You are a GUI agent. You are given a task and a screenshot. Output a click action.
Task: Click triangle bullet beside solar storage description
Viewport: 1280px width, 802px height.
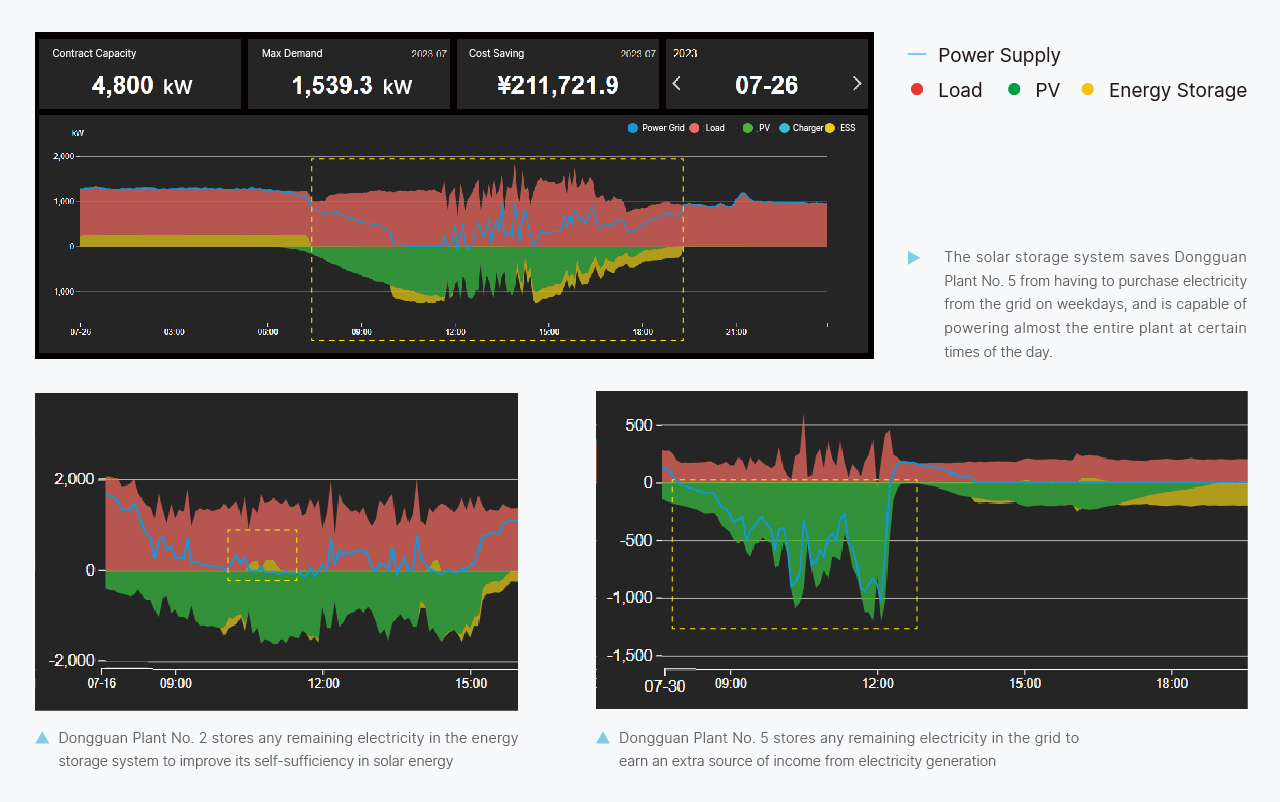click(x=913, y=258)
